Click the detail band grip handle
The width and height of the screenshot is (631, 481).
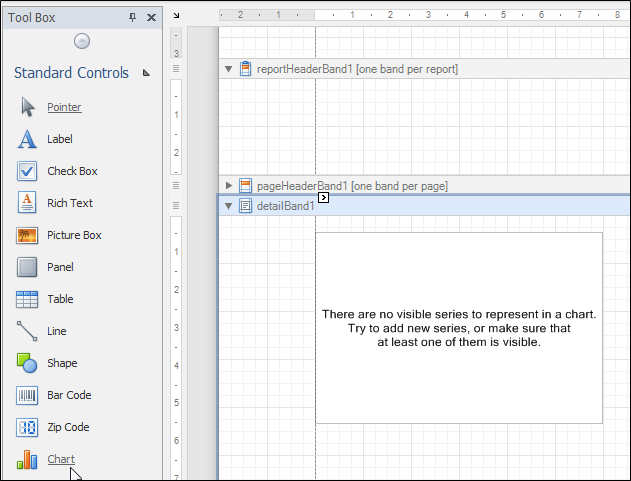click(176, 206)
